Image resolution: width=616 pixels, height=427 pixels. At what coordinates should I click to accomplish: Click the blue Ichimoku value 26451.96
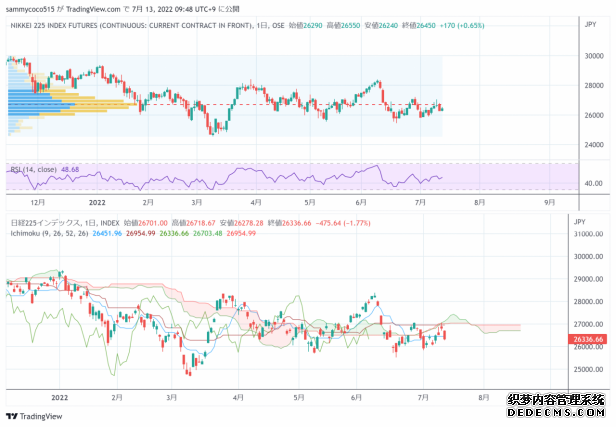pyautogui.click(x=107, y=233)
